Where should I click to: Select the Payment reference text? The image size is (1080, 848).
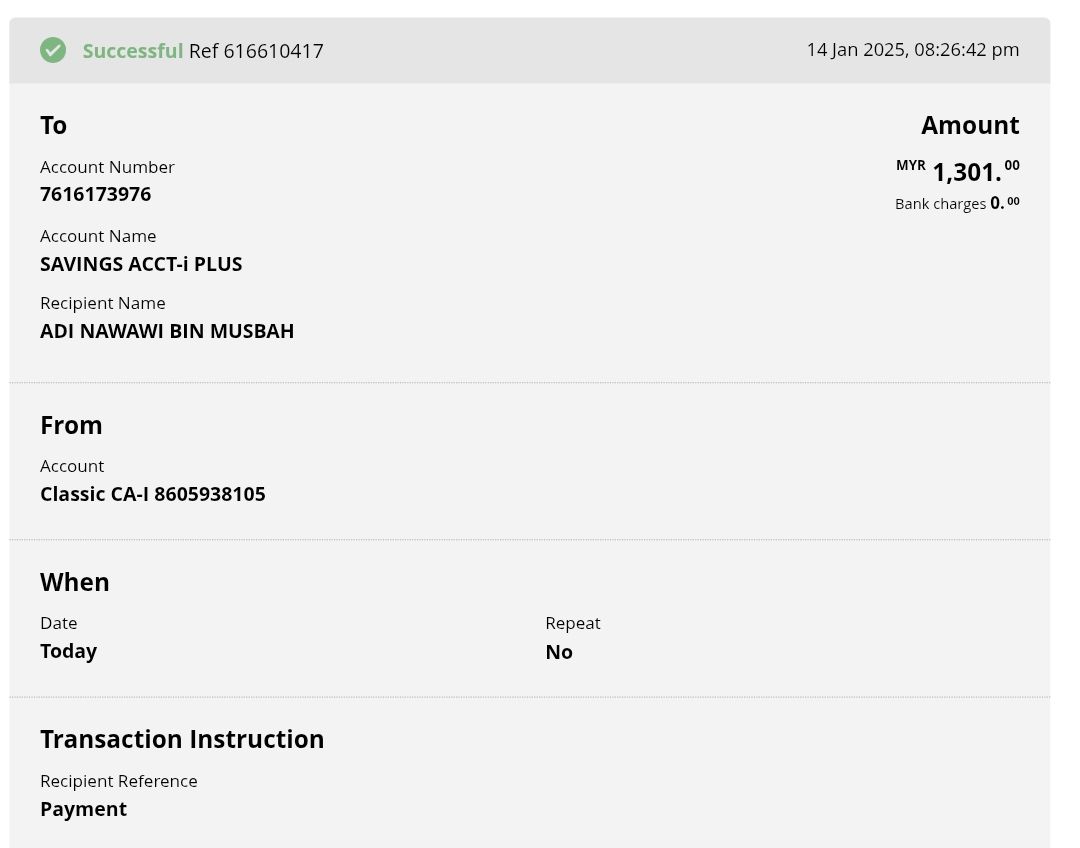click(x=83, y=809)
